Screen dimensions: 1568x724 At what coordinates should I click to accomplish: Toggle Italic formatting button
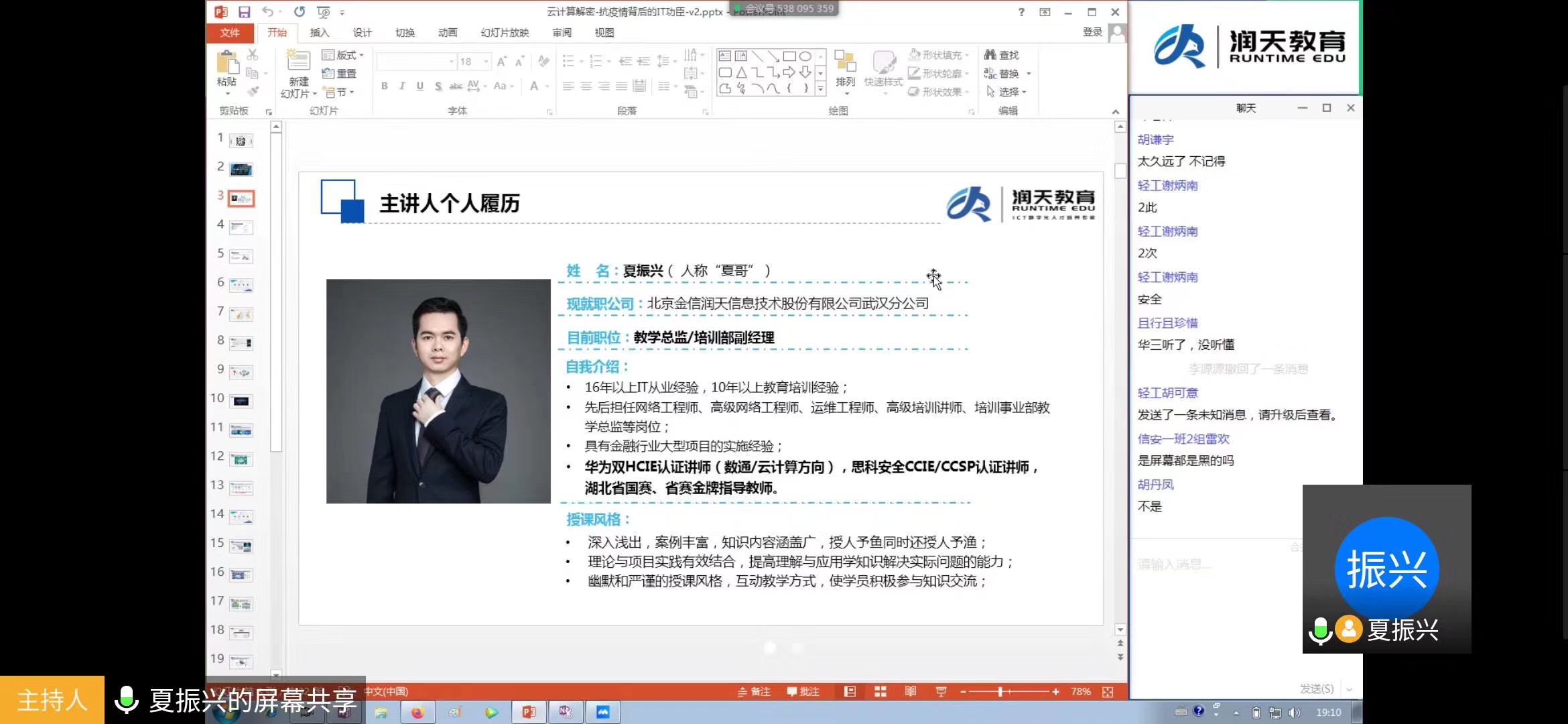click(402, 86)
